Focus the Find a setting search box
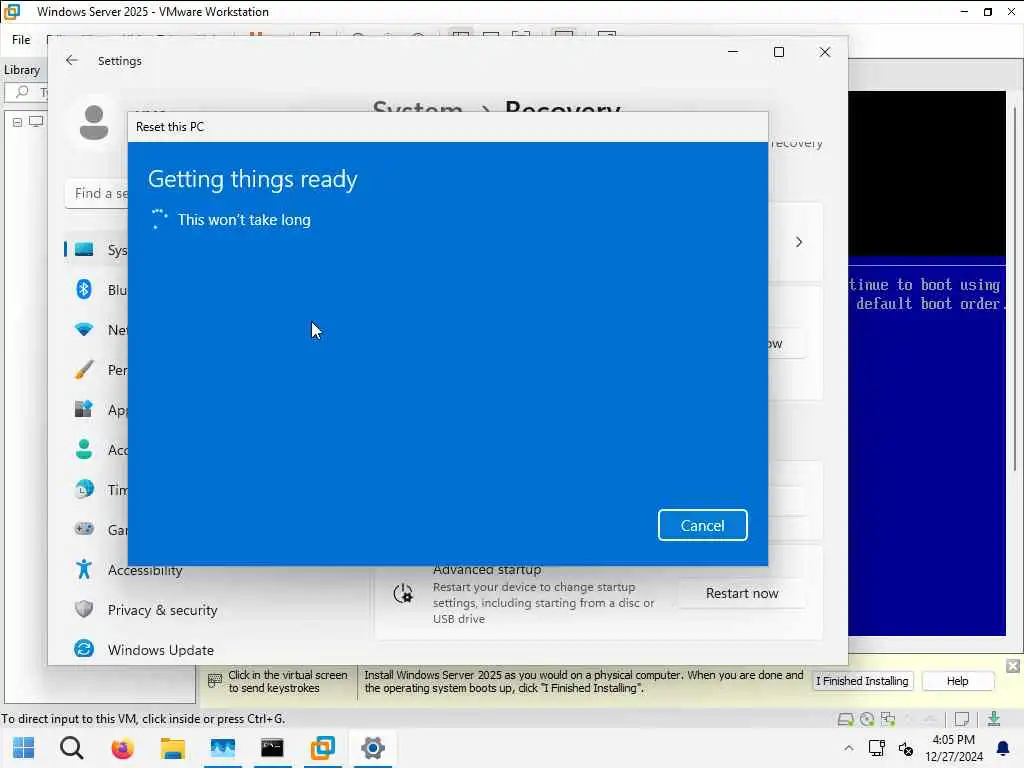Screen dimensions: 1024x768 pos(97,193)
